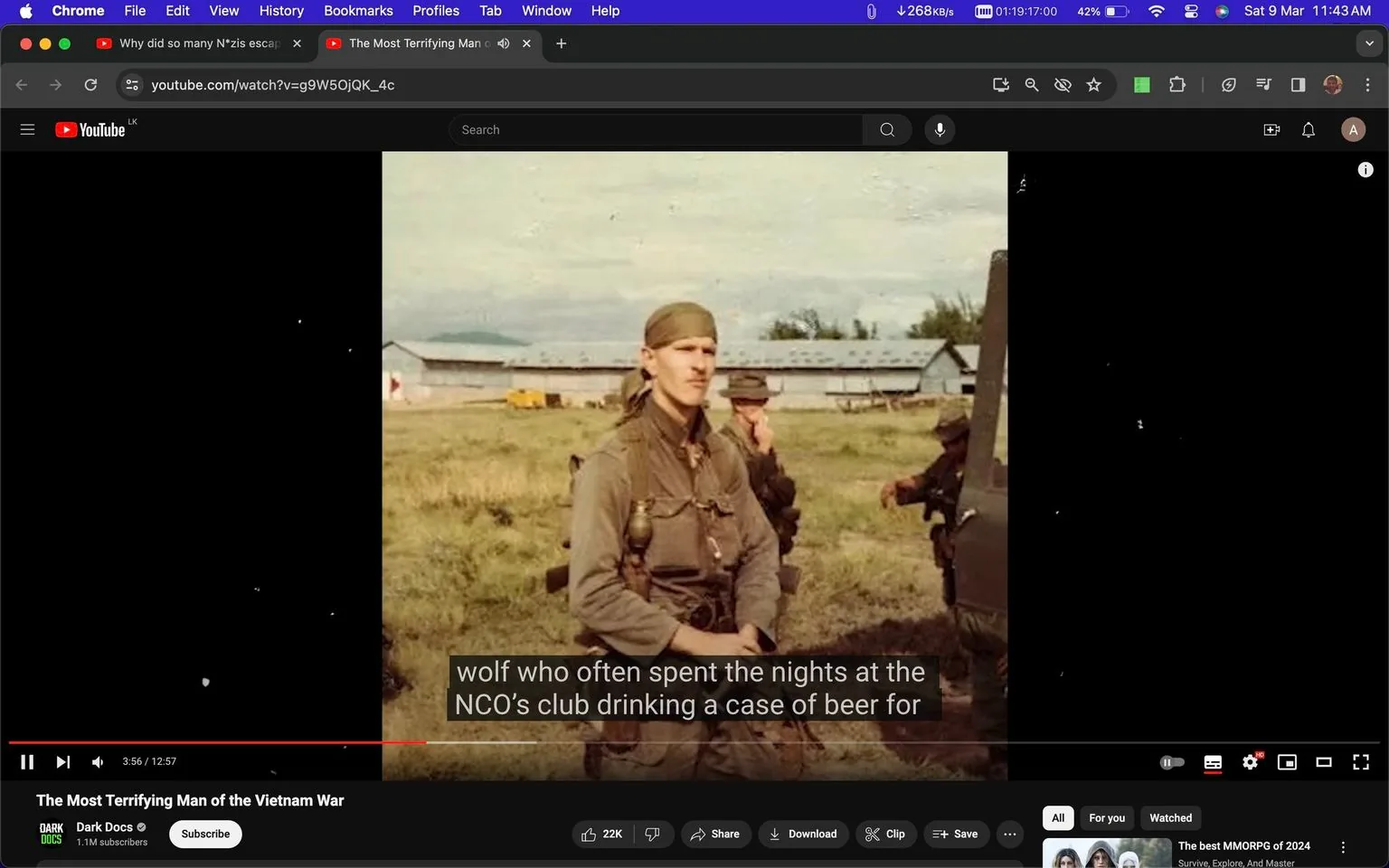Activate miniplayer mode
Image resolution: width=1389 pixels, height=868 pixels.
point(1287,761)
